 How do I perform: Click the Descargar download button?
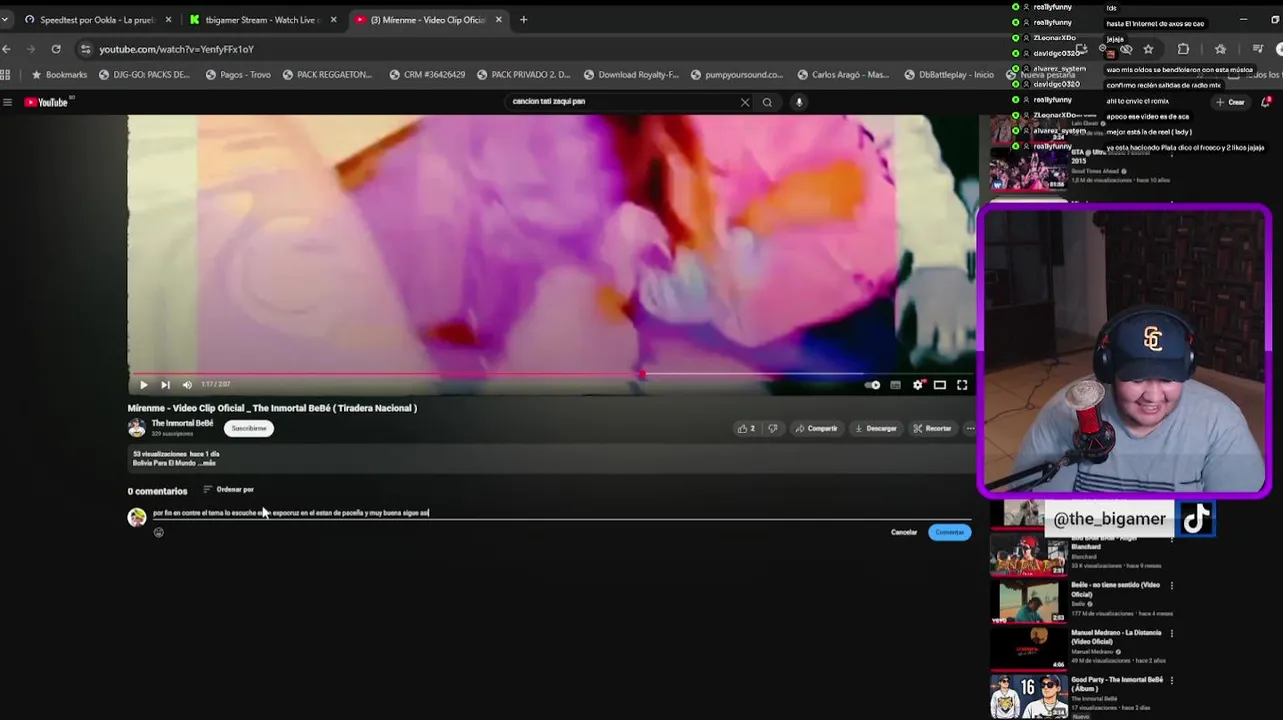[x=876, y=428]
